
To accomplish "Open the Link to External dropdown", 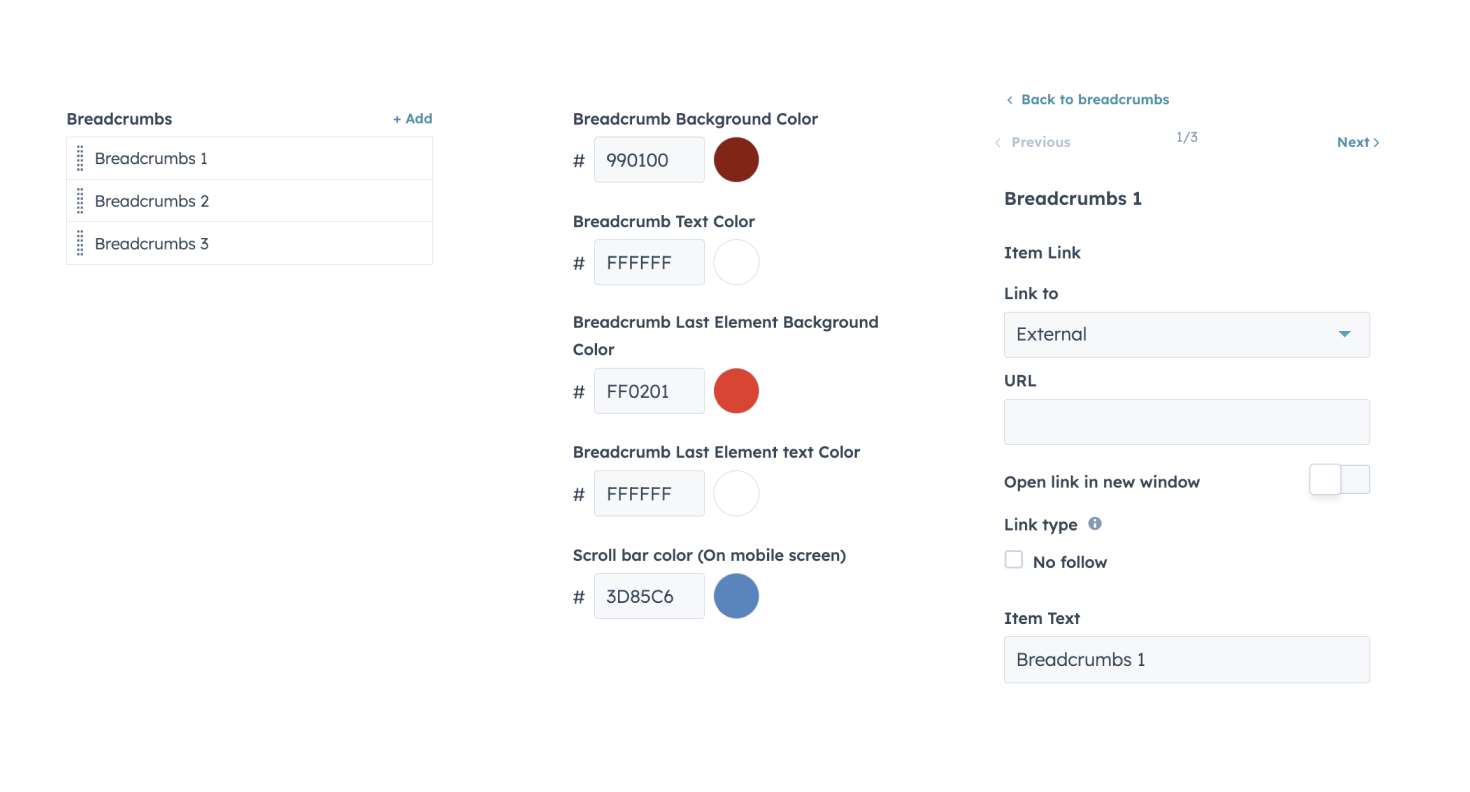I will [x=1186, y=335].
